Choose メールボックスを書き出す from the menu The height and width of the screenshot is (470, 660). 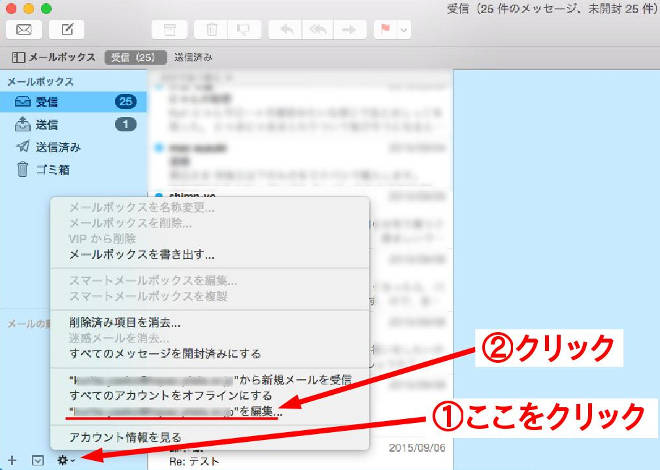point(140,255)
